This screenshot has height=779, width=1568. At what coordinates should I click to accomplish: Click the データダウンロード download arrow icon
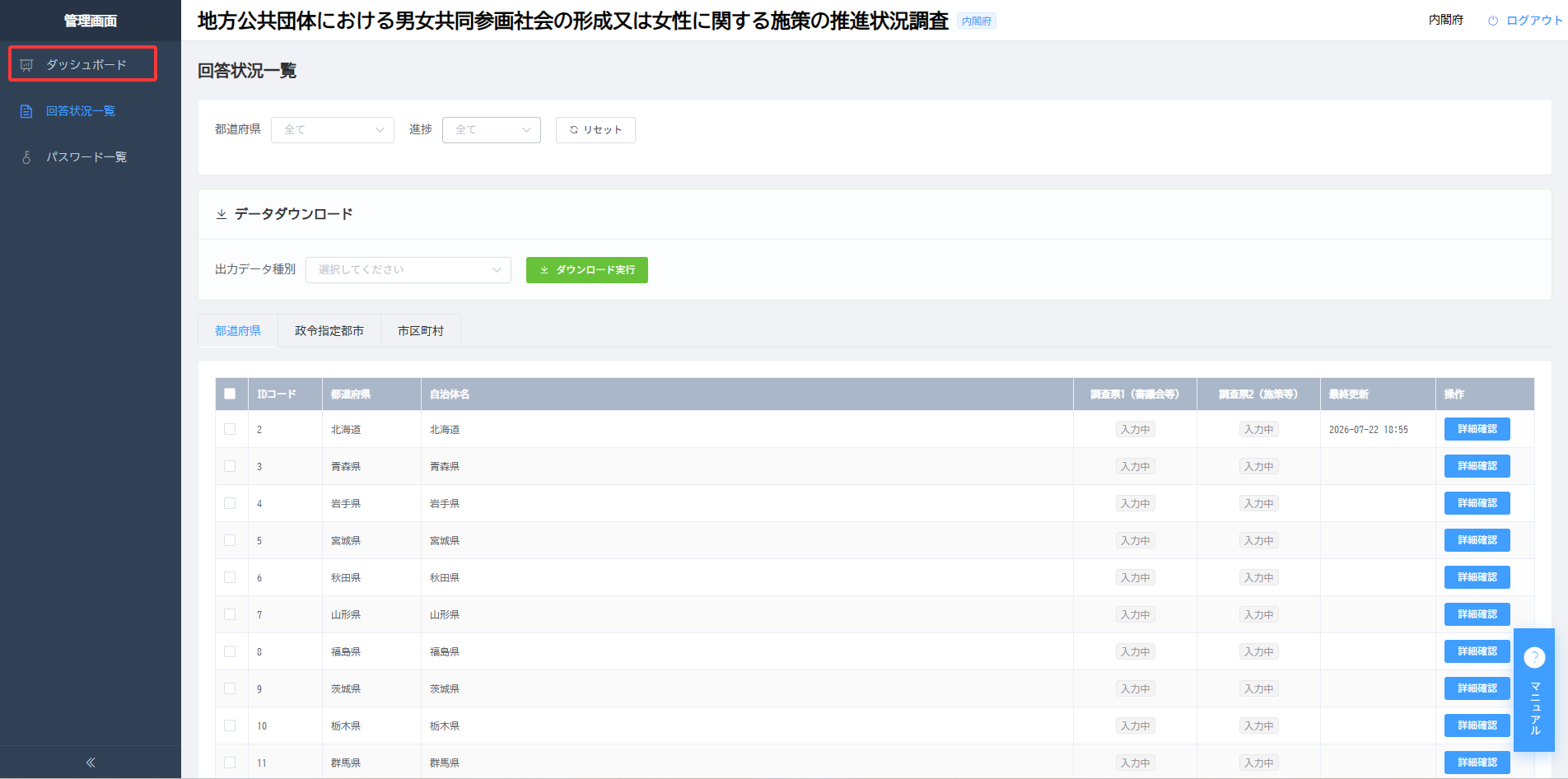222,214
